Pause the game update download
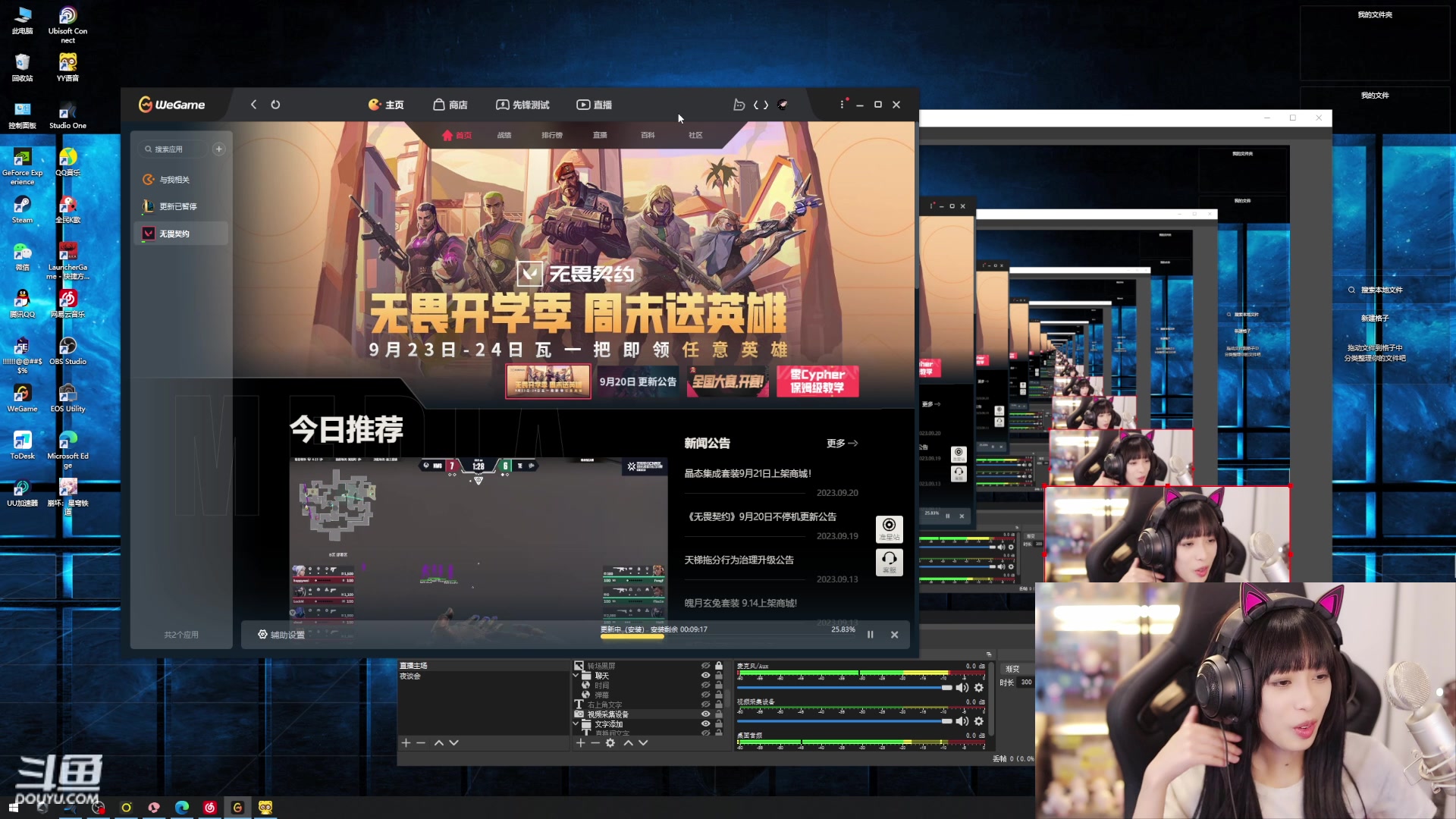 pyautogui.click(x=871, y=635)
